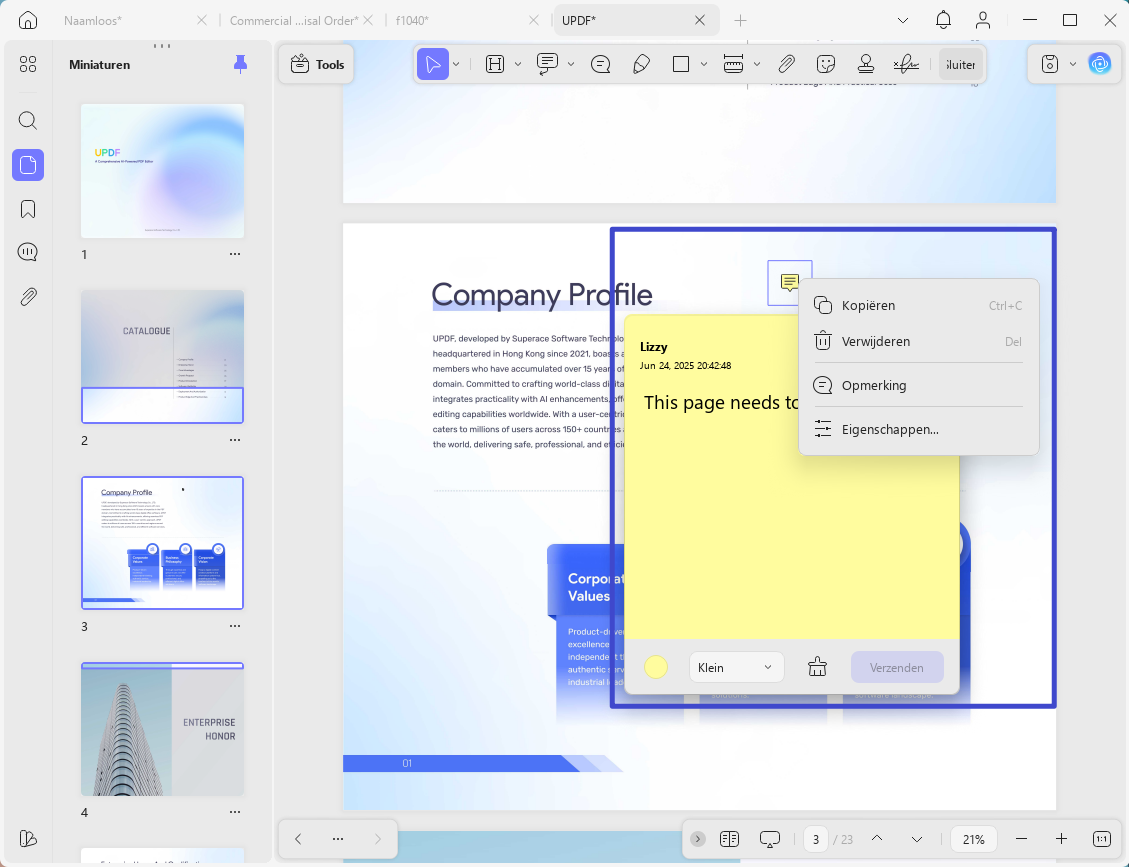Choose Verwijderen from the context menu
This screenshot has height=867, width=1129.
click(918, 341)
